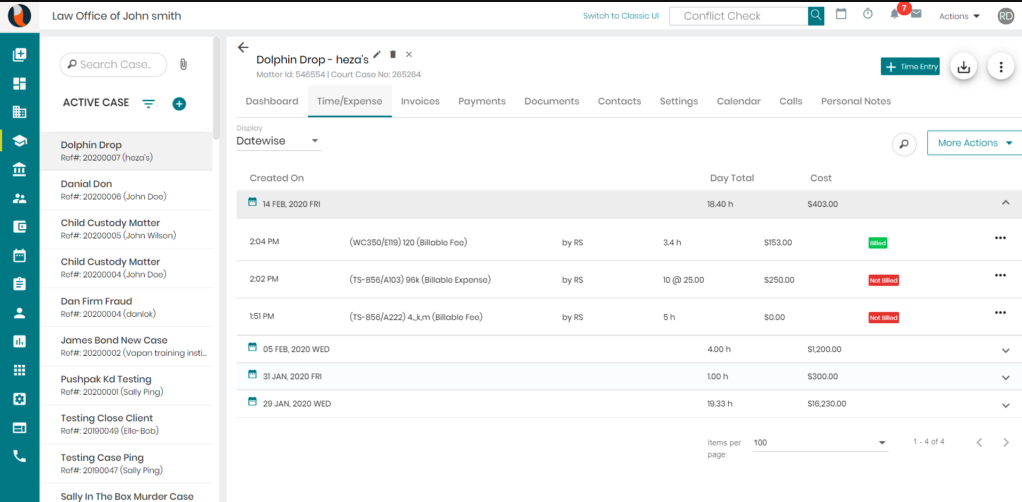Image resolution: width=1022 pixels, height=502 pixels.
Task: Expand the More Actions dropdown
Action: [974, 143]
